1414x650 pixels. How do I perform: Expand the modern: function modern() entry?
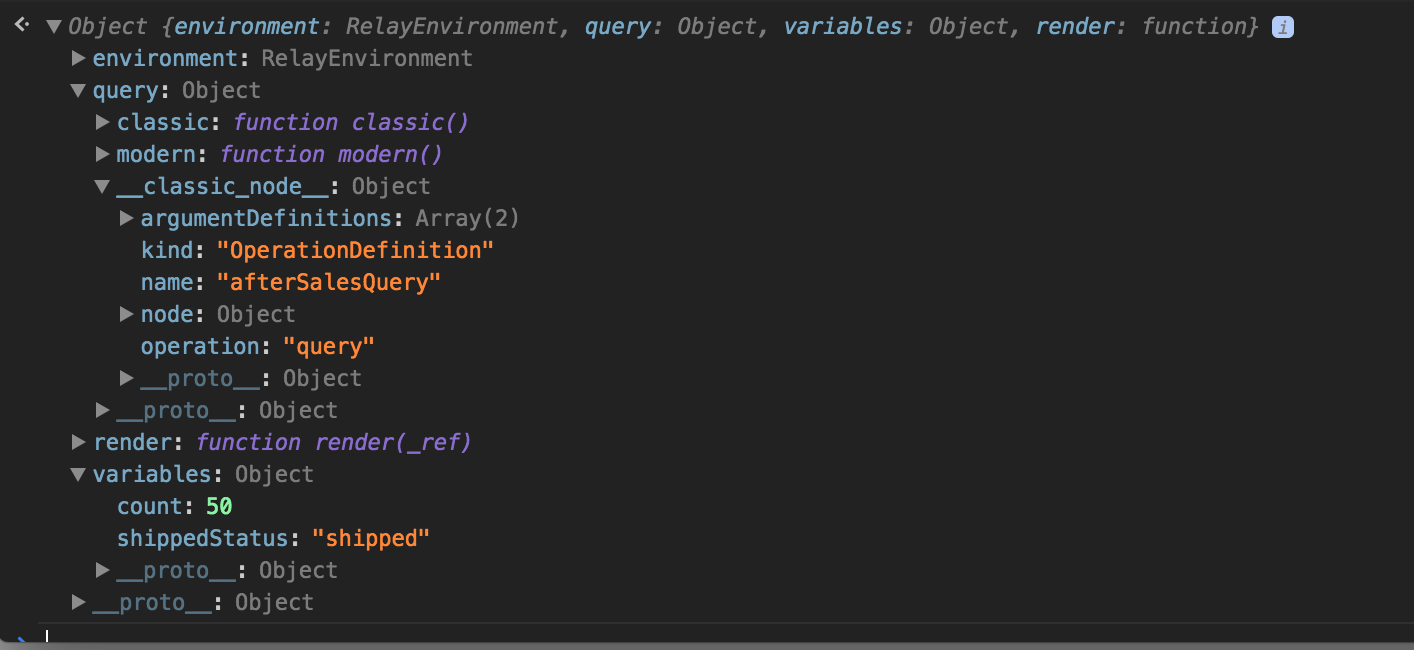pyautogui.click(x=102, y=155)
